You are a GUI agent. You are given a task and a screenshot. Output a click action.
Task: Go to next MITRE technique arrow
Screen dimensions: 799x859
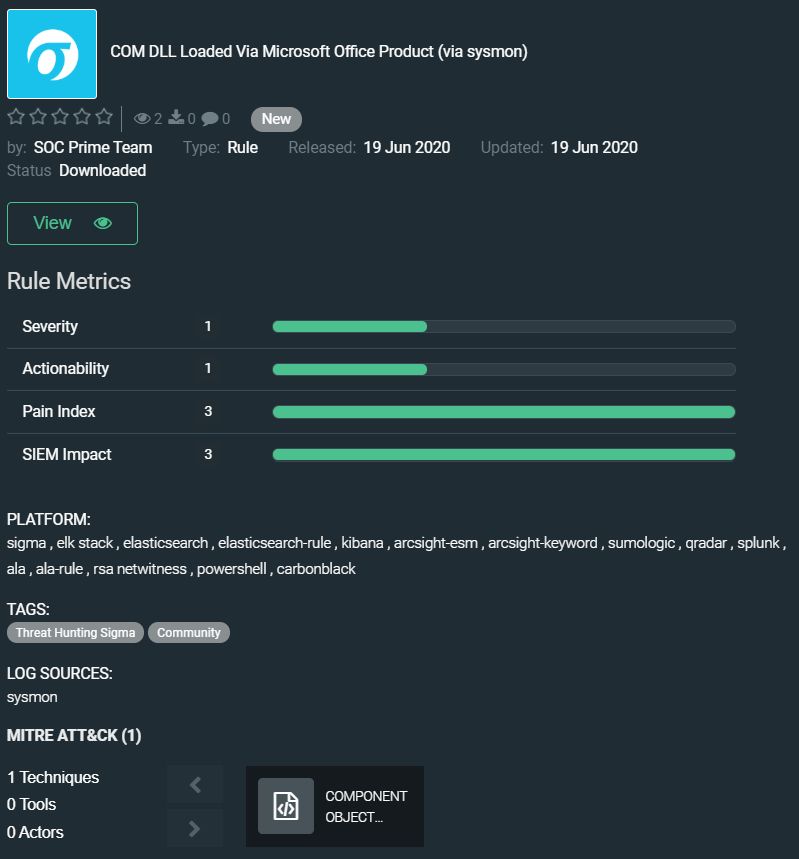[x=195, y=828]
